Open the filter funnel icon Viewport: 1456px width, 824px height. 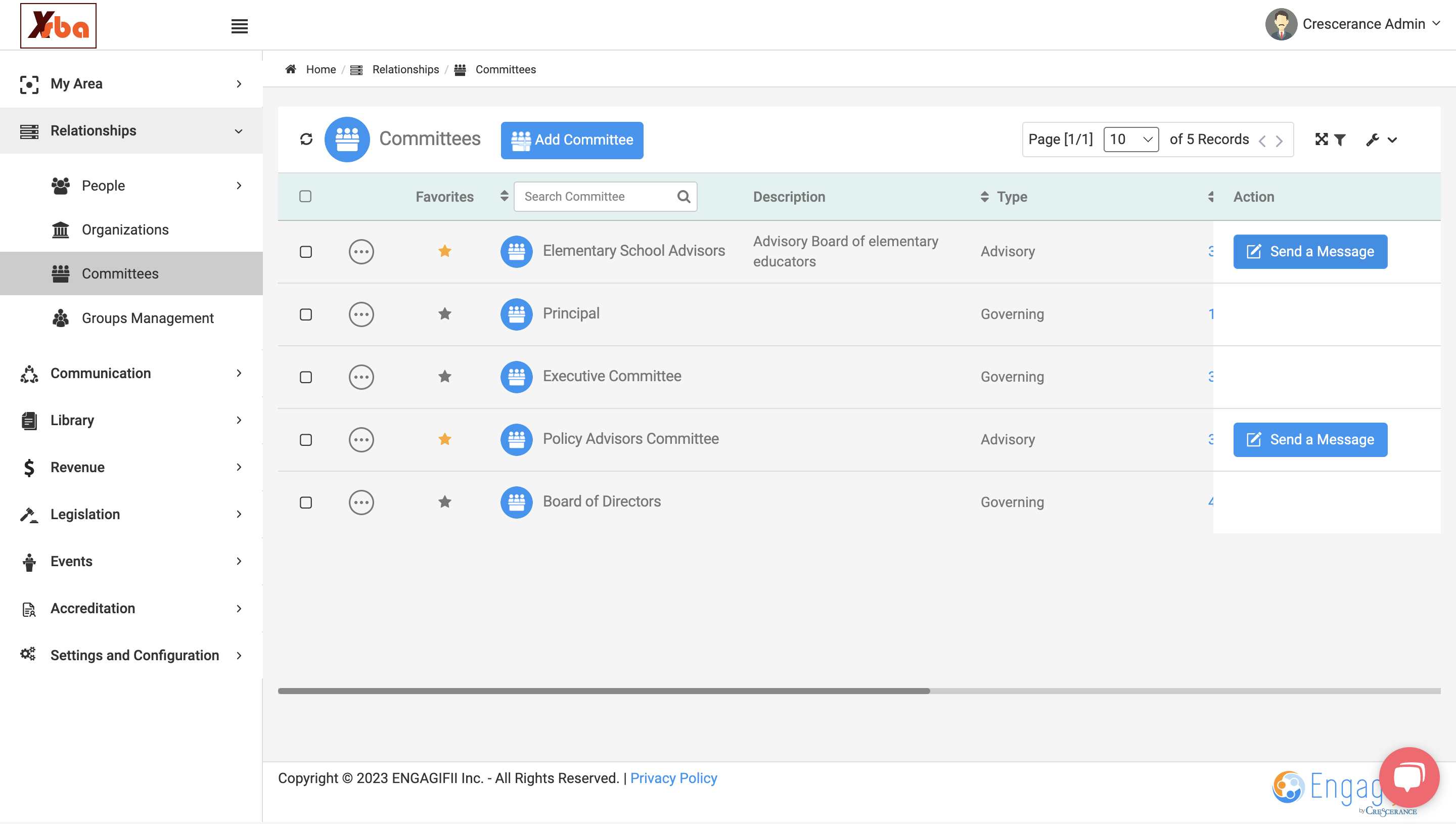coord(1340,140)
